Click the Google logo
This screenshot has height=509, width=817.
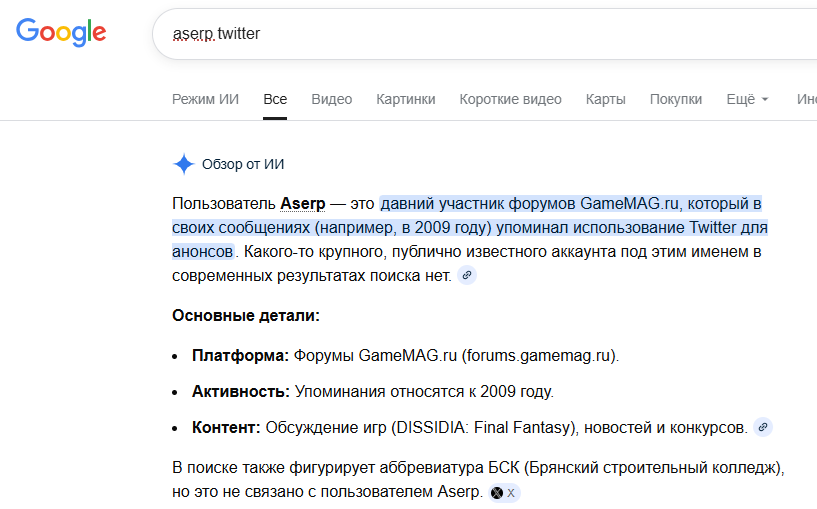pyautogui.click(x=61, y=32)
